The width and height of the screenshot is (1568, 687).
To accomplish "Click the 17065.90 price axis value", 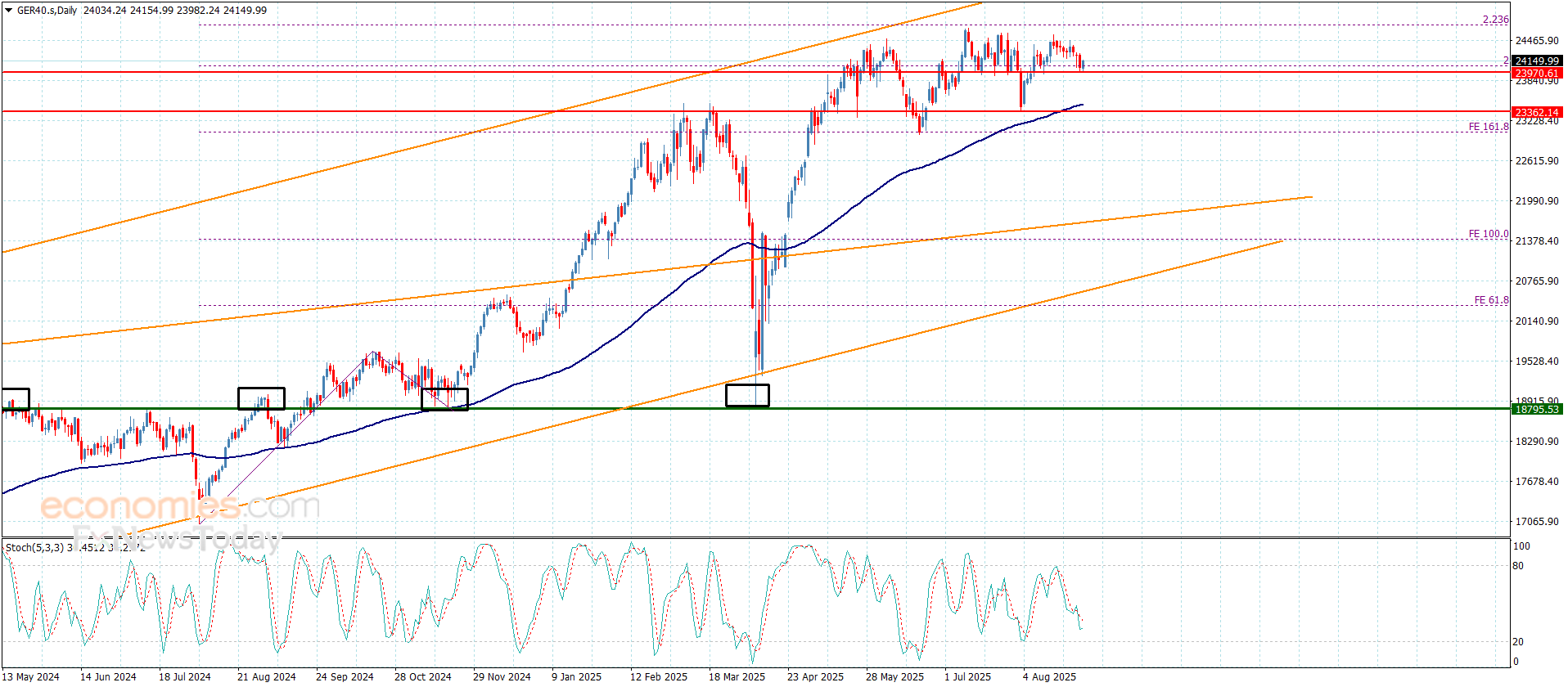I will (1537, 522).
